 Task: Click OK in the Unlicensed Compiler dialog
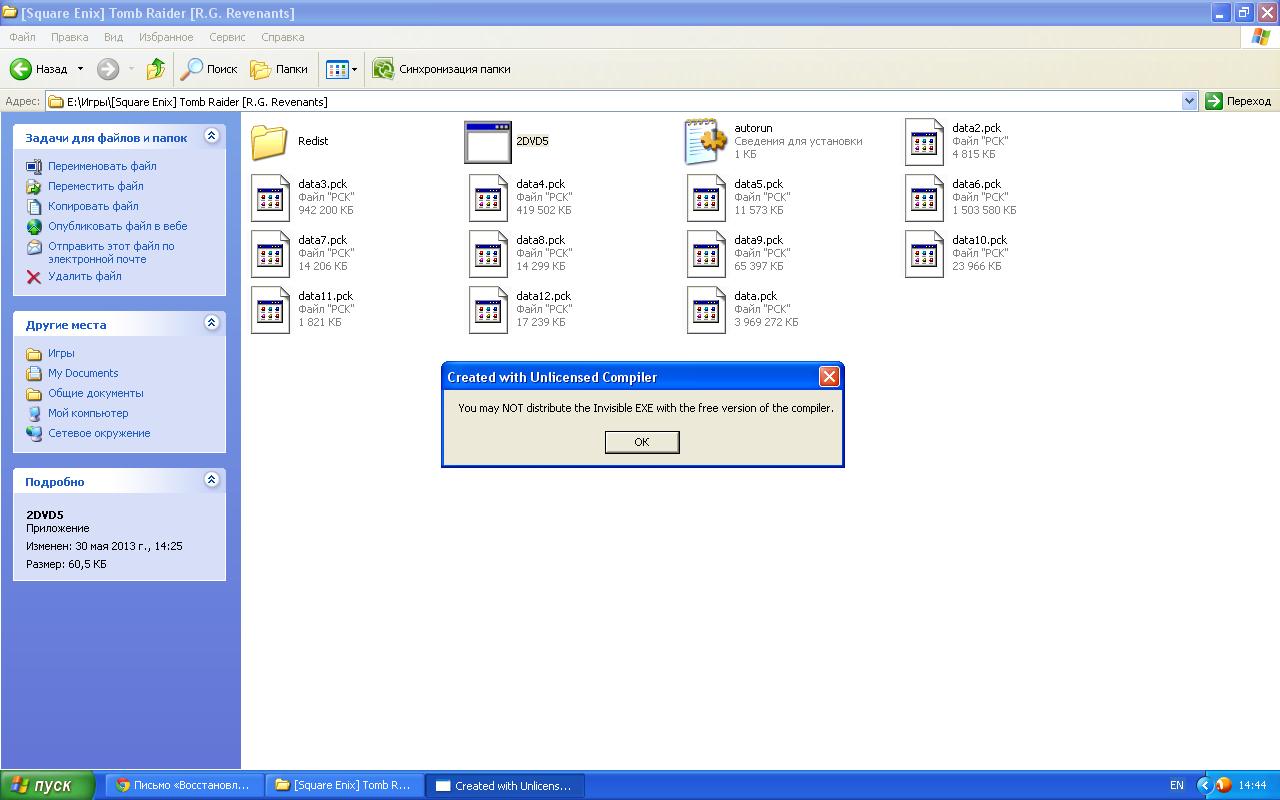[642, 442]
